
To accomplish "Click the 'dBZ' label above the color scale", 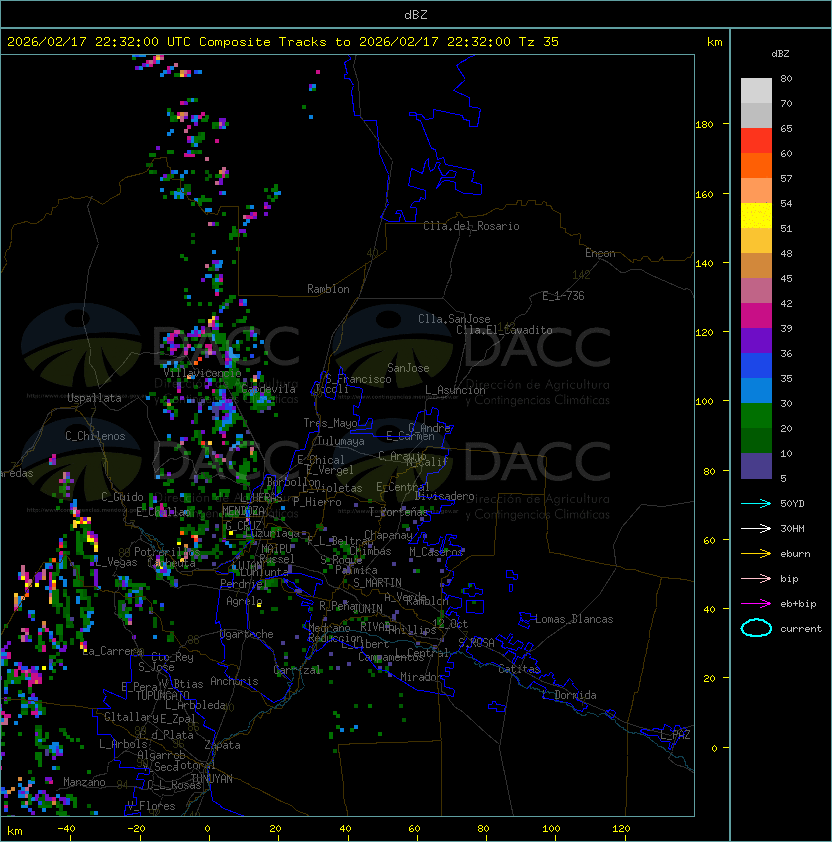I will pos(780,54).
